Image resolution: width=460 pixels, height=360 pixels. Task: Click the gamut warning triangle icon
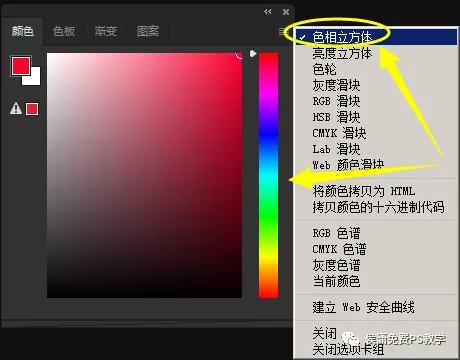tap(16, 109)
